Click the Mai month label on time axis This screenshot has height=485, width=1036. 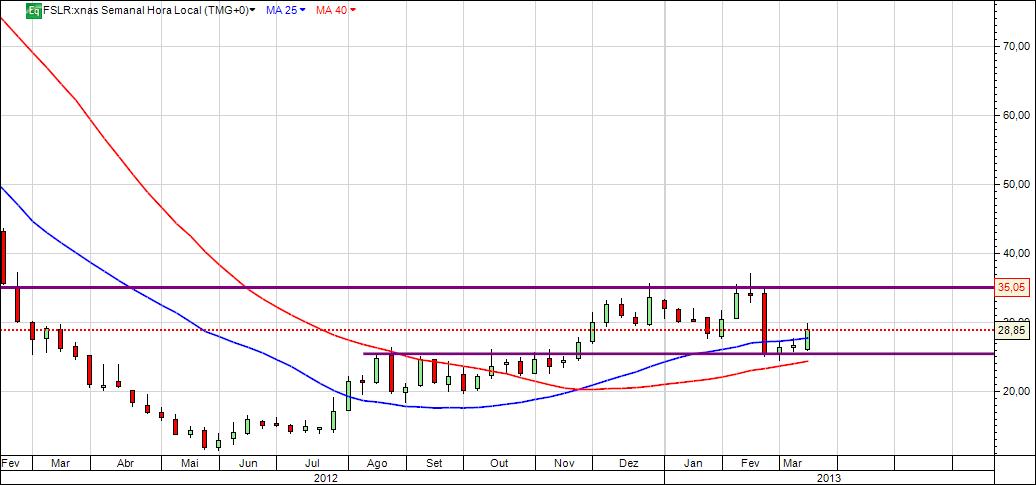click(190, 463)
